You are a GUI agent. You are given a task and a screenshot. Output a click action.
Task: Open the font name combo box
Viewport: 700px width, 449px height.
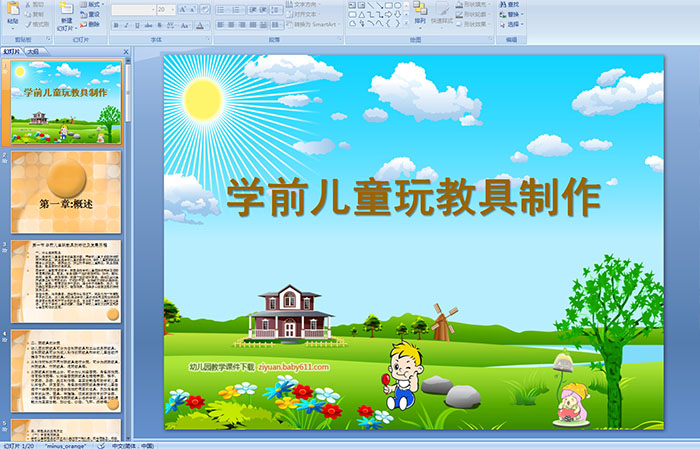(133, 10)
